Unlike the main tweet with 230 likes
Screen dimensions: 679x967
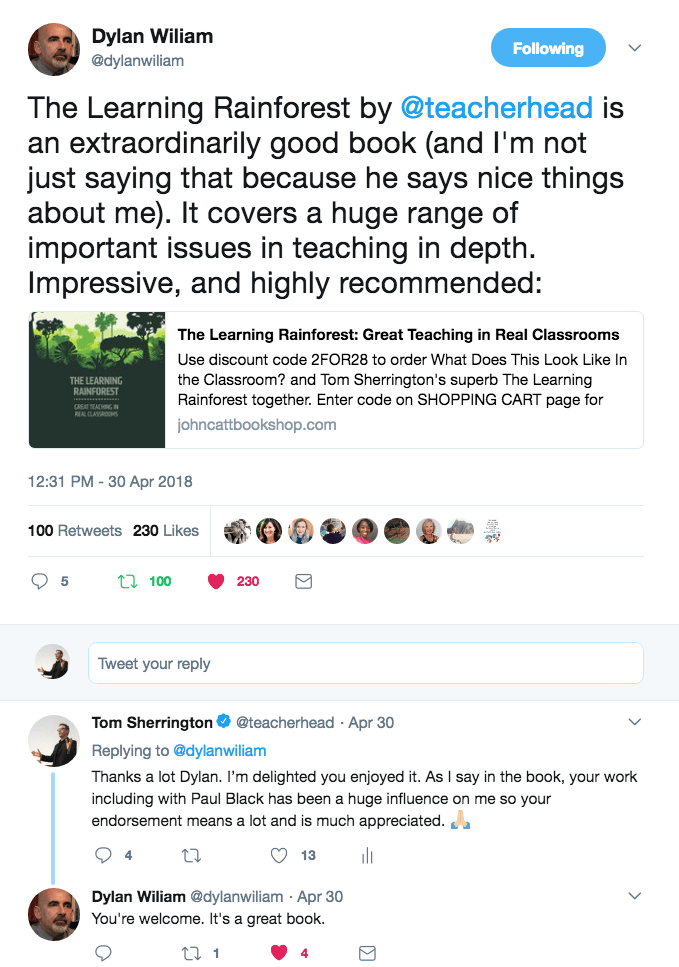click(216, 581)
